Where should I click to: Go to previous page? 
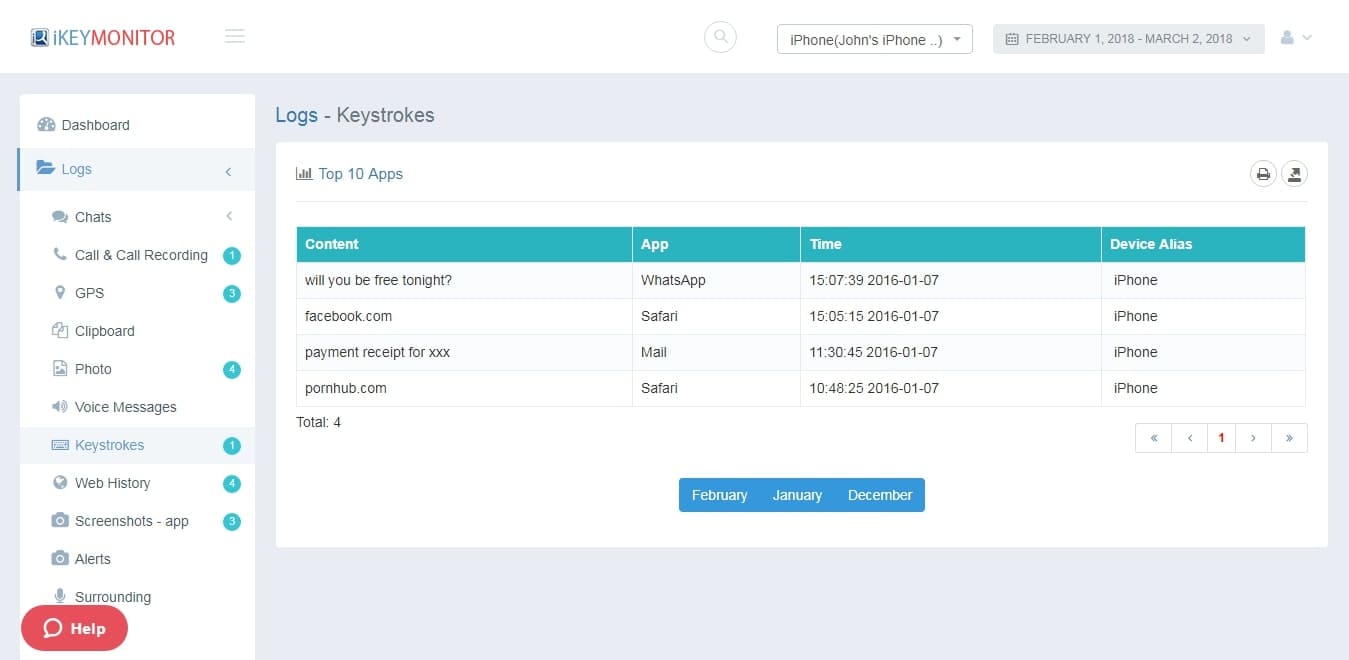1189,438
